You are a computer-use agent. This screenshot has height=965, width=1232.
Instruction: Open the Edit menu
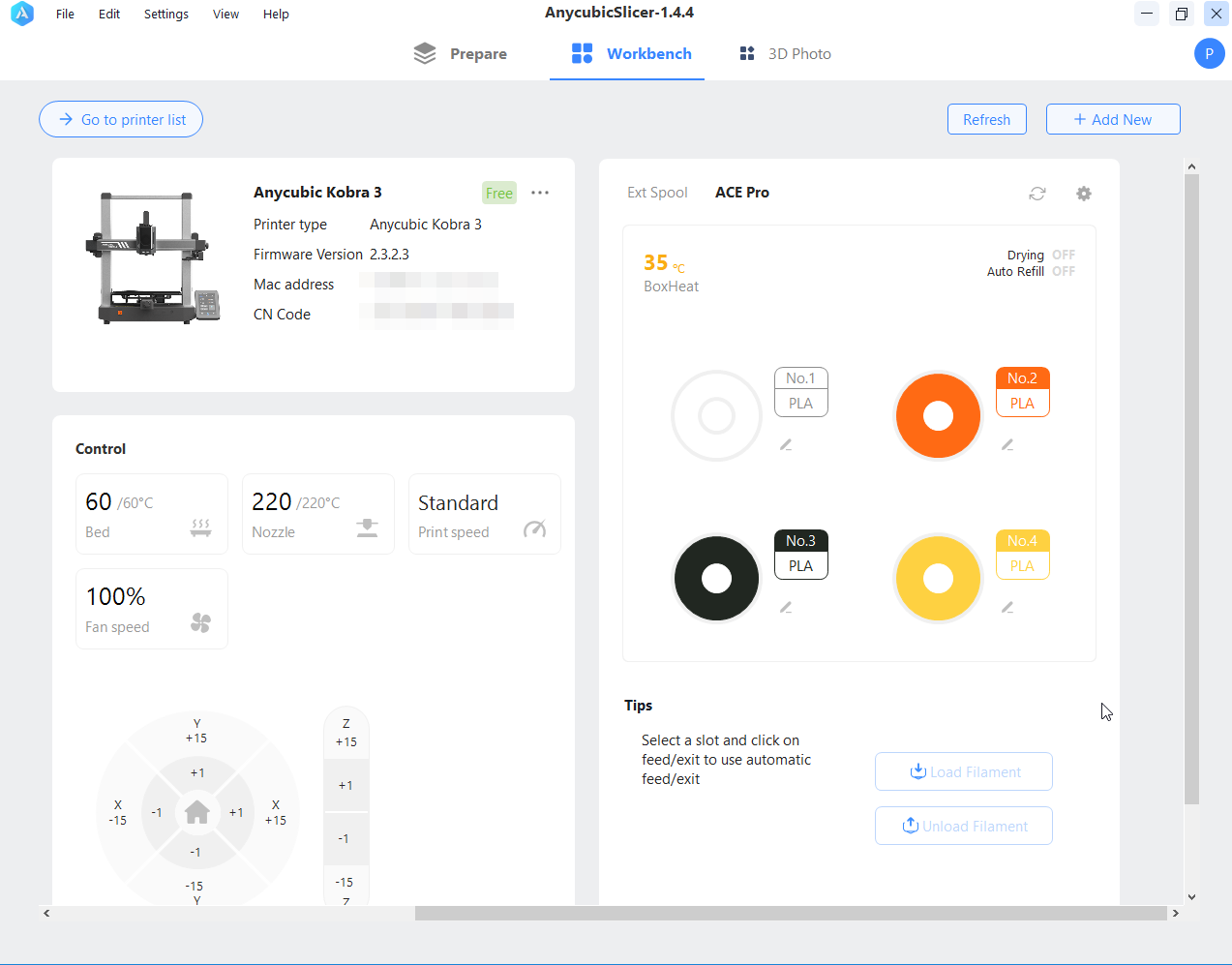click(109, 14)
